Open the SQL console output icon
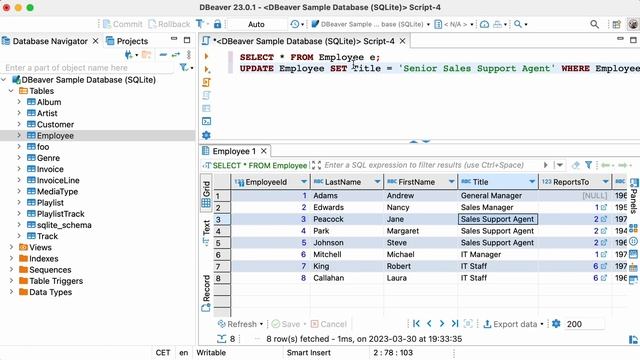 tap(207, 121)
